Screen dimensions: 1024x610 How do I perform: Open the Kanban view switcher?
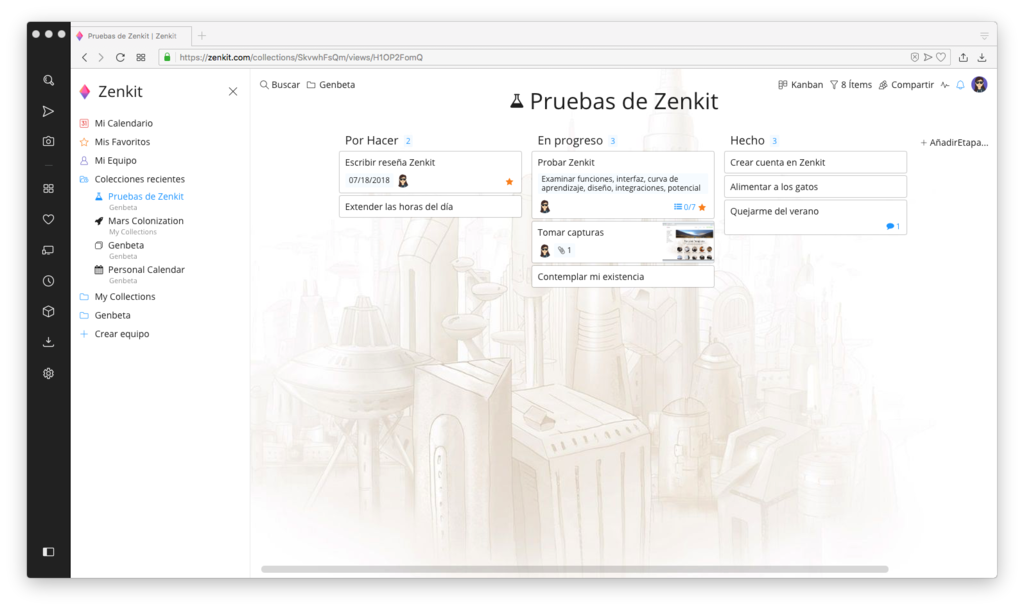point(801,85)
